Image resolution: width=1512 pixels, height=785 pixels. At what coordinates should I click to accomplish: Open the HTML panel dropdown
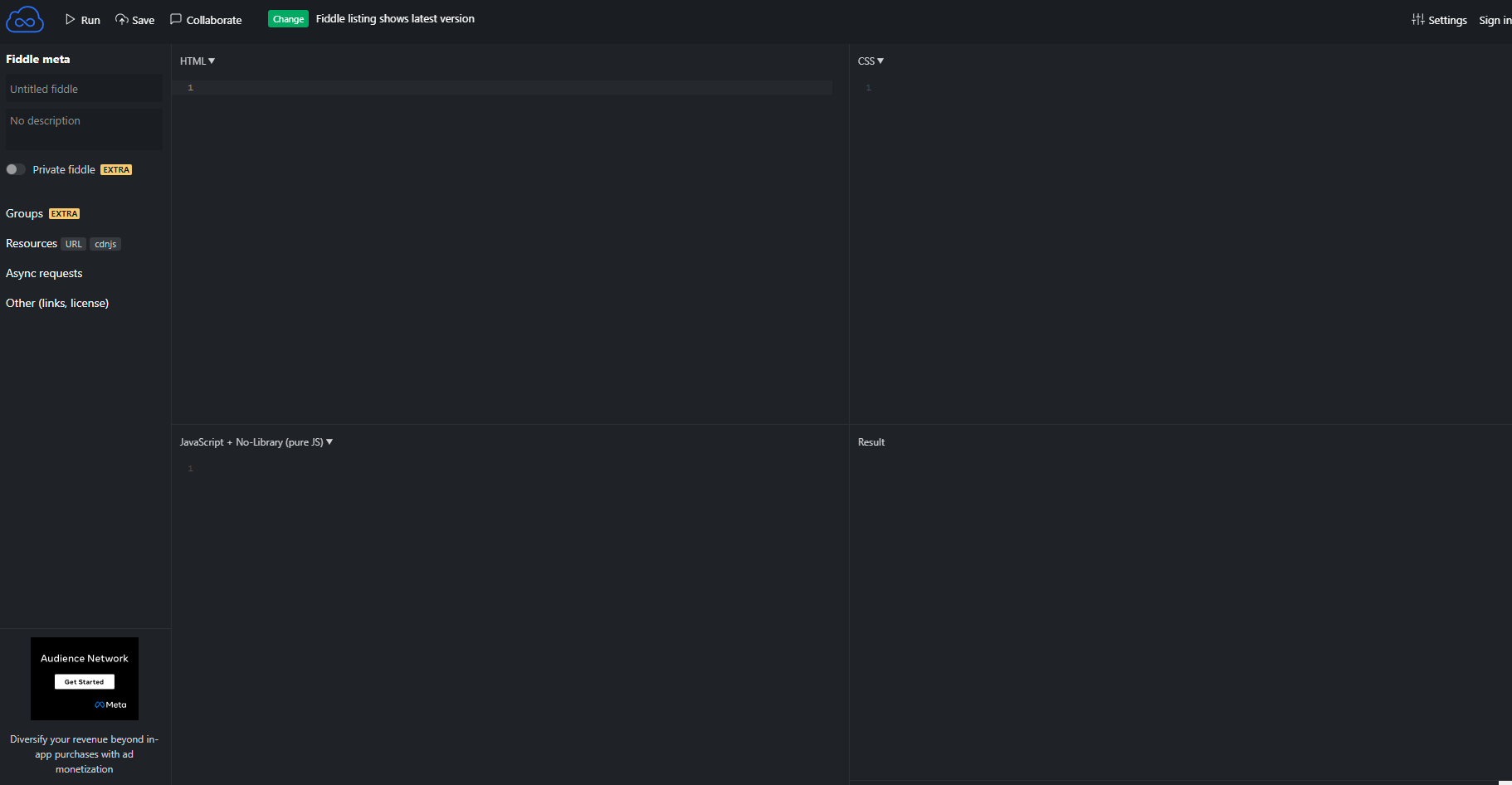tap(198, 61)
